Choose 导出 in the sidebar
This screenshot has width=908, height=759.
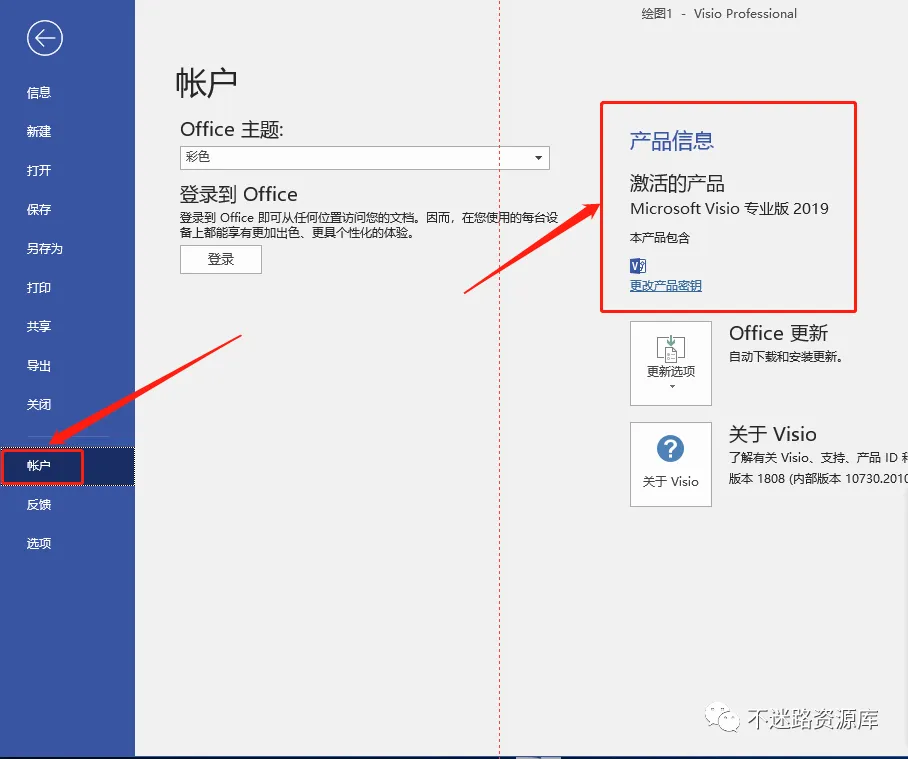pyautogui.click(x=39, y=366)
